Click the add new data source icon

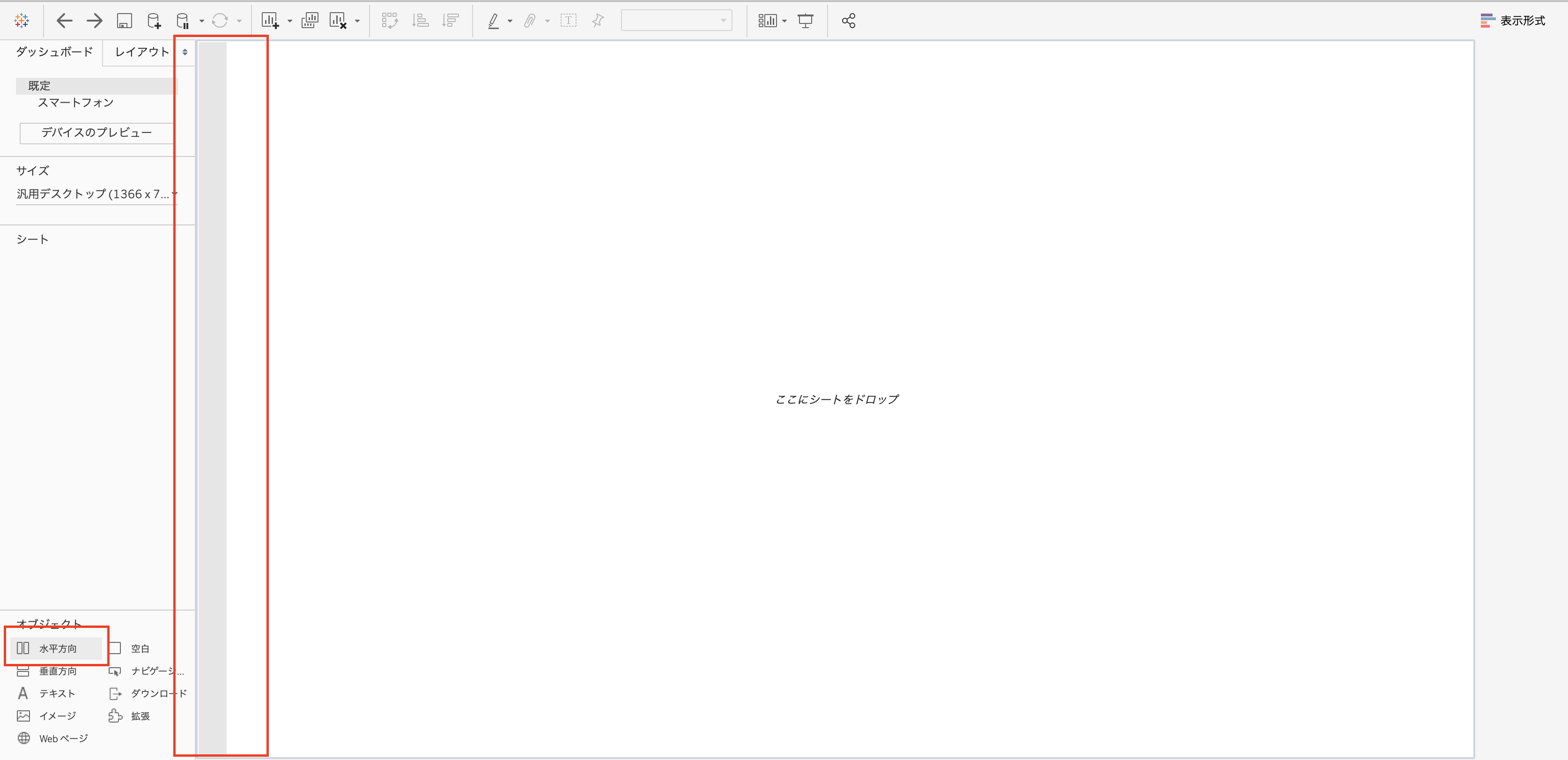coord(154,21)
